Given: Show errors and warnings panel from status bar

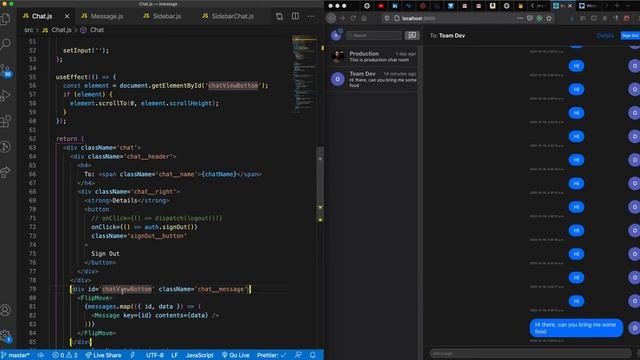Looking at the screenshot, I should 64,355.
